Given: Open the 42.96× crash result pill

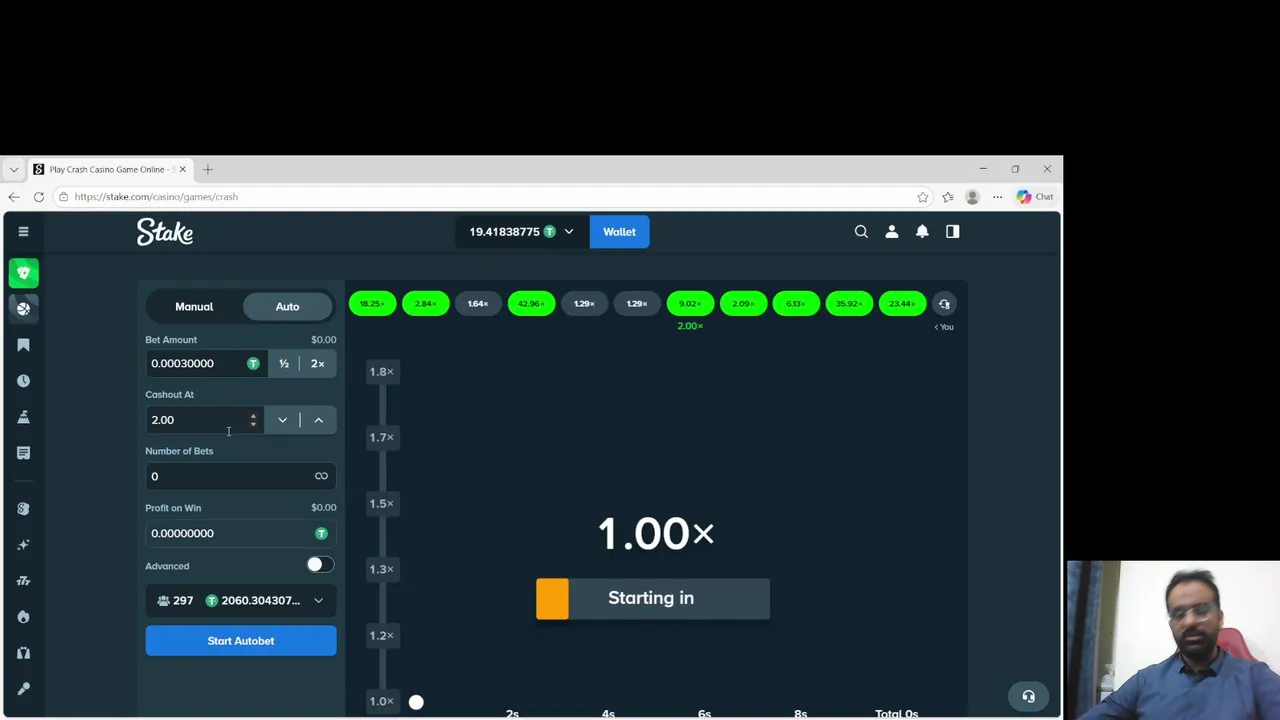Looking at the screenshot, I should click(x=531, y=304).
